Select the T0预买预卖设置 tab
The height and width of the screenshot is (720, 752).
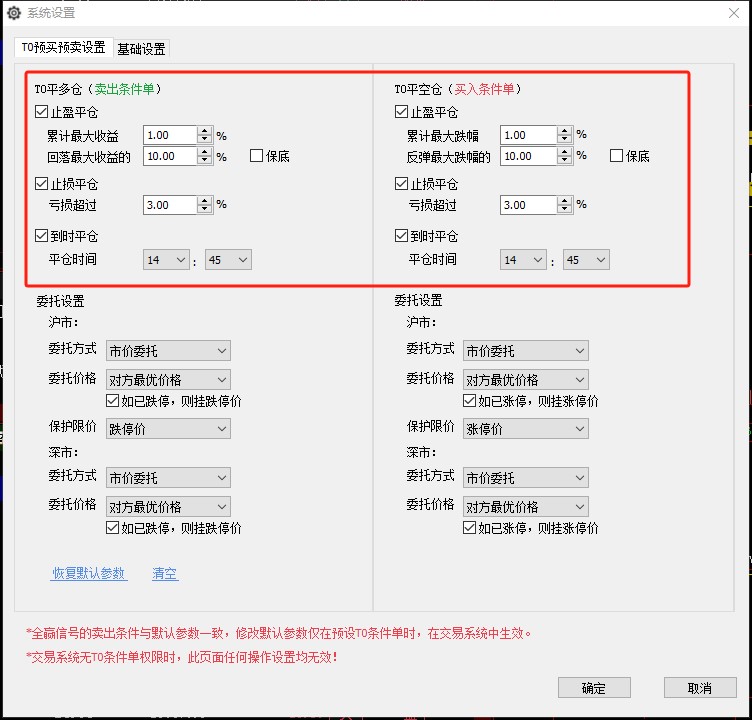63,47
